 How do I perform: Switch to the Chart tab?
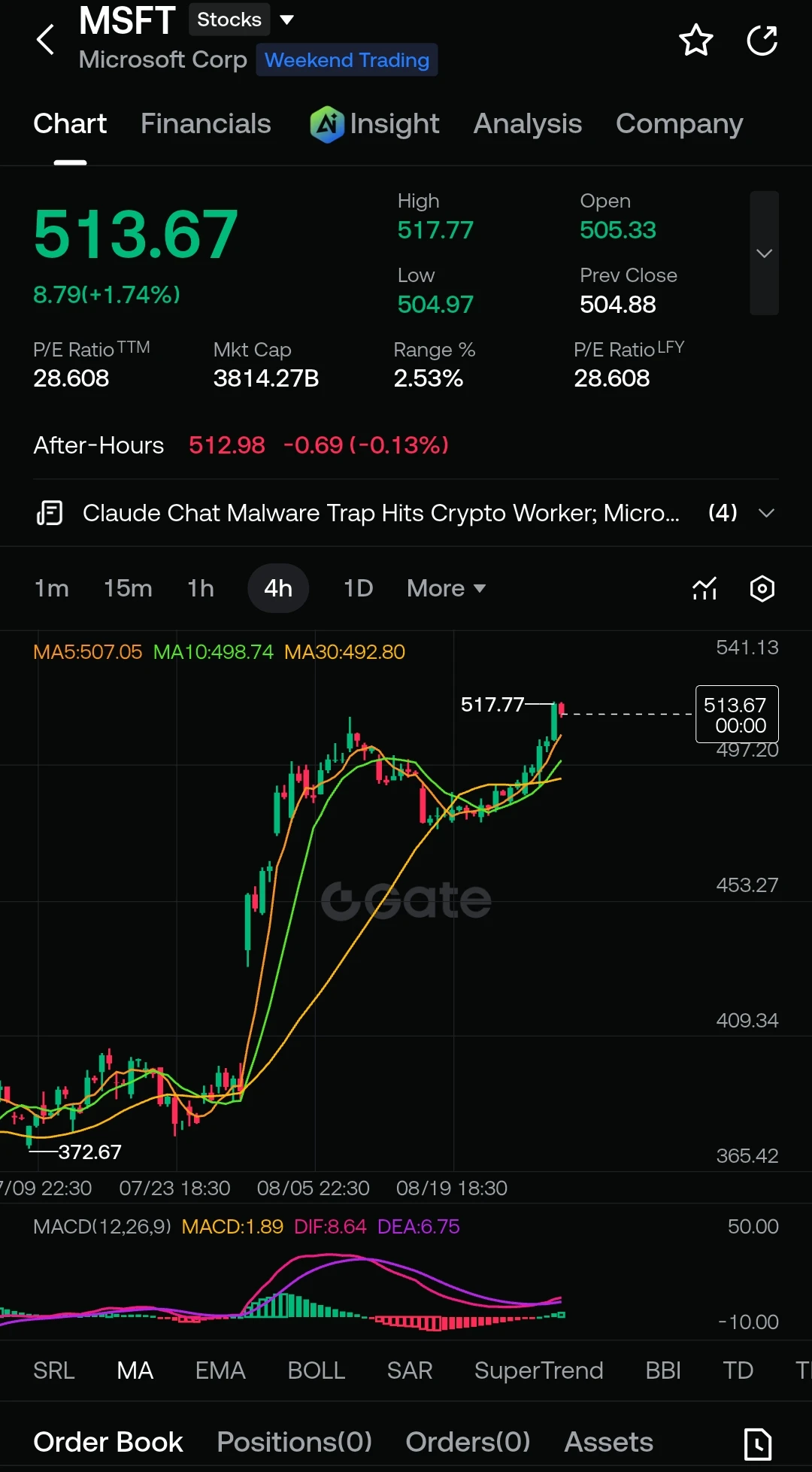[70, 124]
